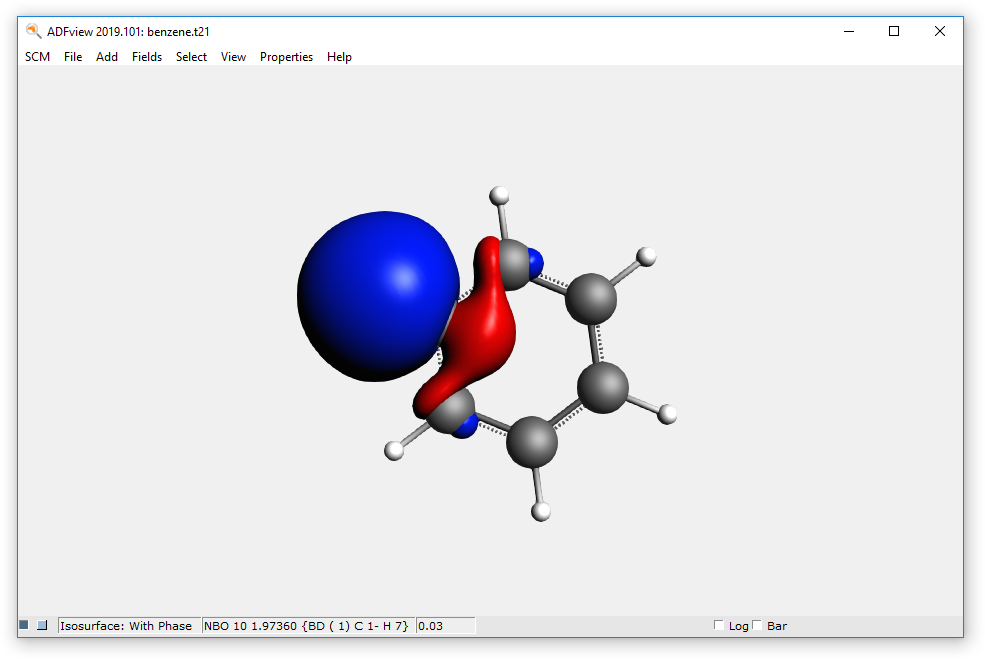Open the NBO 10 field selector dropdown

pyautogui.click(x=308, y=625)
